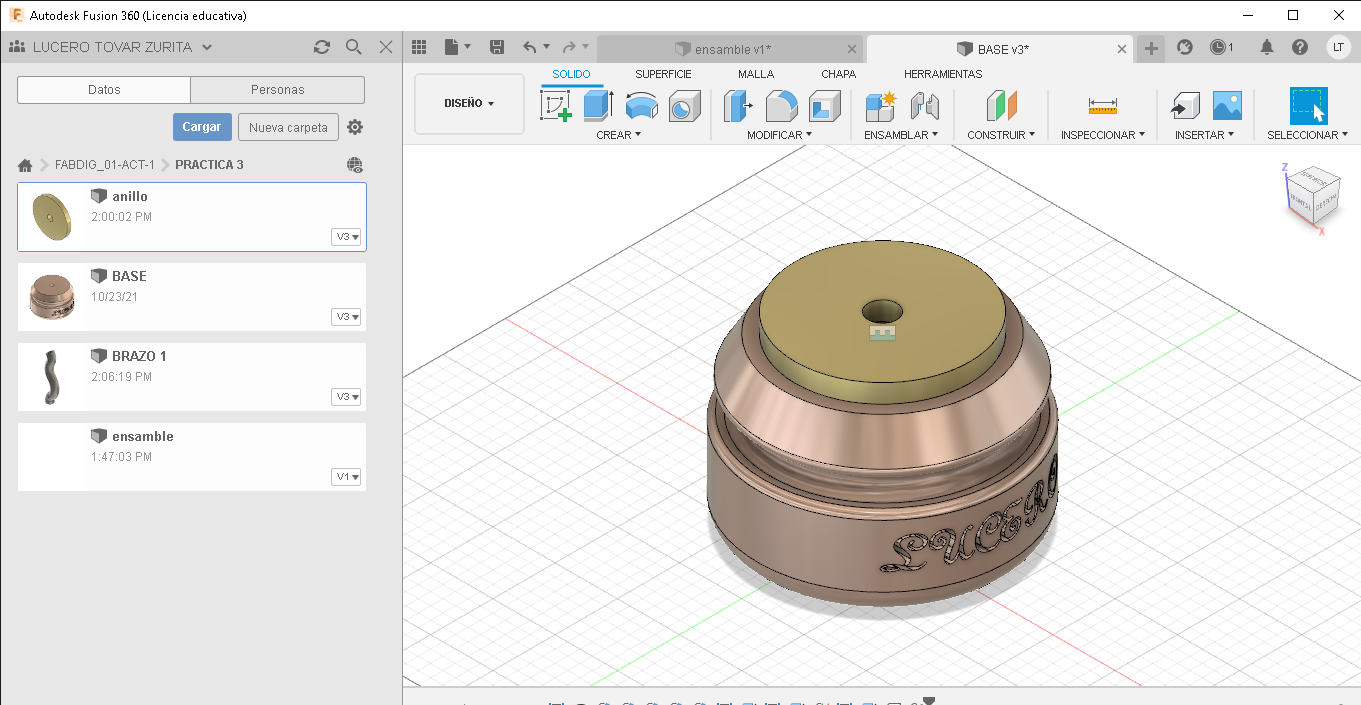Switch to the MALLA tab

point(756,74)
